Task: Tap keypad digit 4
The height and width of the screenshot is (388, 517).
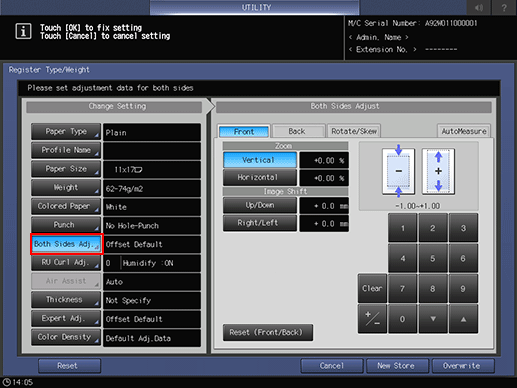Action: point(403,258)
